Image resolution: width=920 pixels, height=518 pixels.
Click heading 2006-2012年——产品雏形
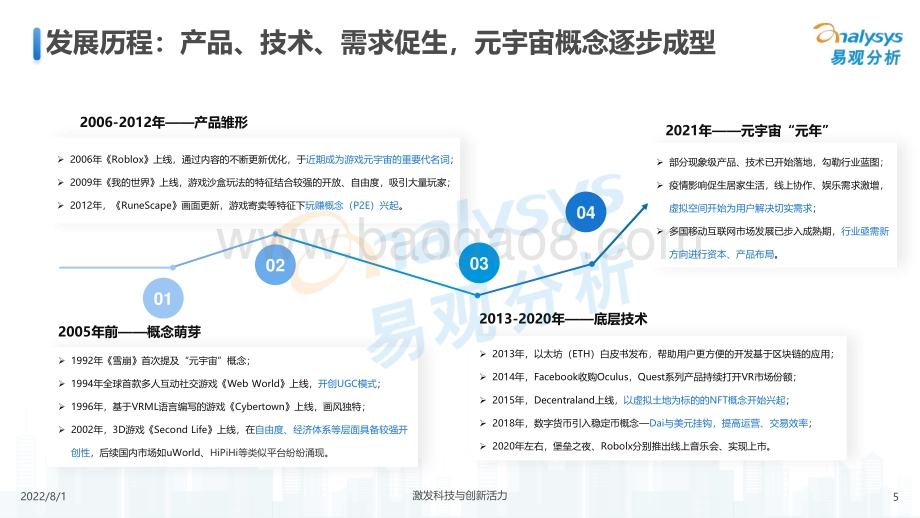tap(164, 122)
